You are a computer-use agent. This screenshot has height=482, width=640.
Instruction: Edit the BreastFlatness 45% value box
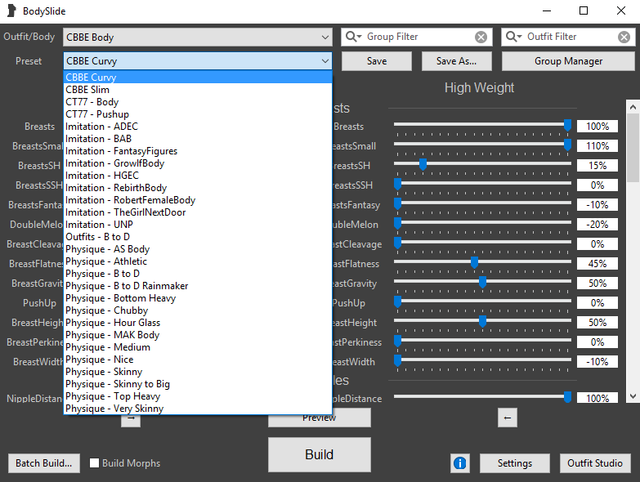[597, 263]
